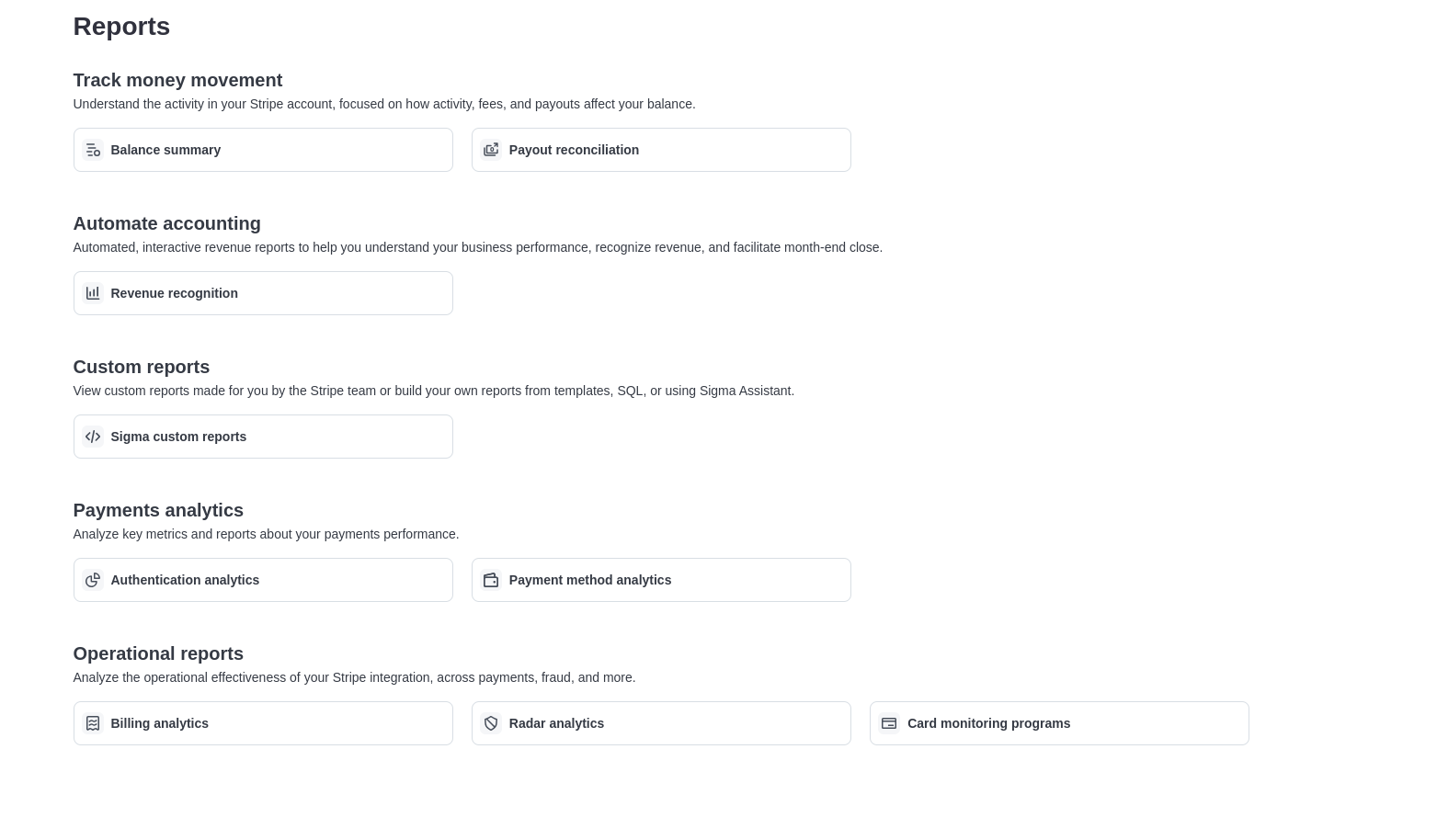Screen dimensions: 1437x840
Task: Click the Payout reconciliation icon
Action: (491, 149)
